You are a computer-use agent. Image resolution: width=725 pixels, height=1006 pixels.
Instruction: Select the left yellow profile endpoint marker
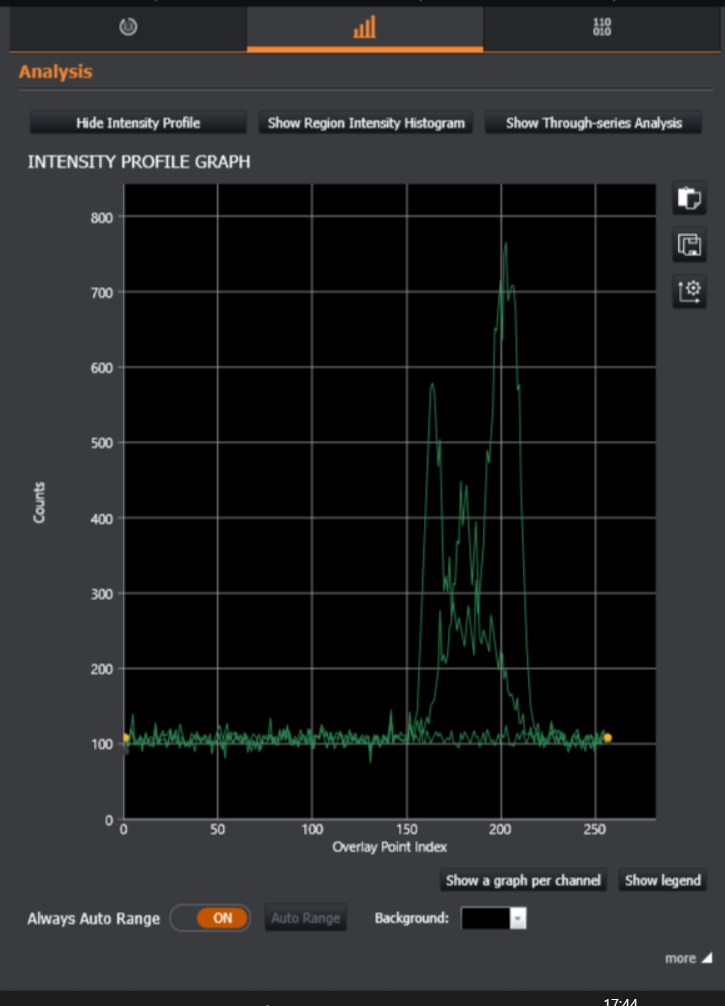click(x=125, y=738)
